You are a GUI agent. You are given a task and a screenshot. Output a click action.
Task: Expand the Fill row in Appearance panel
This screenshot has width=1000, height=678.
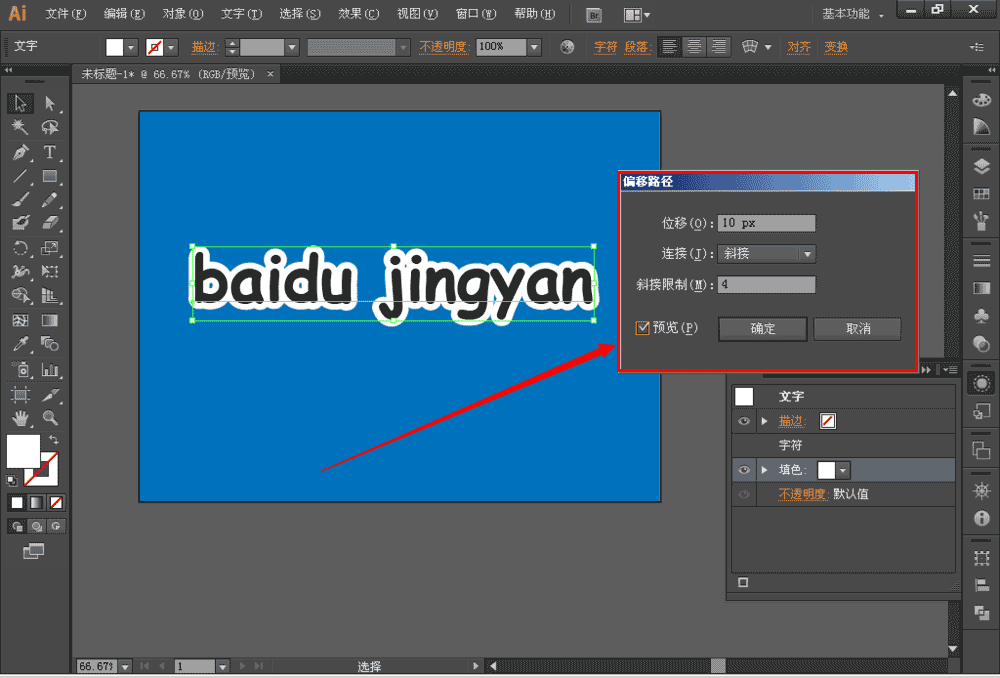click(x=764, y=470)
